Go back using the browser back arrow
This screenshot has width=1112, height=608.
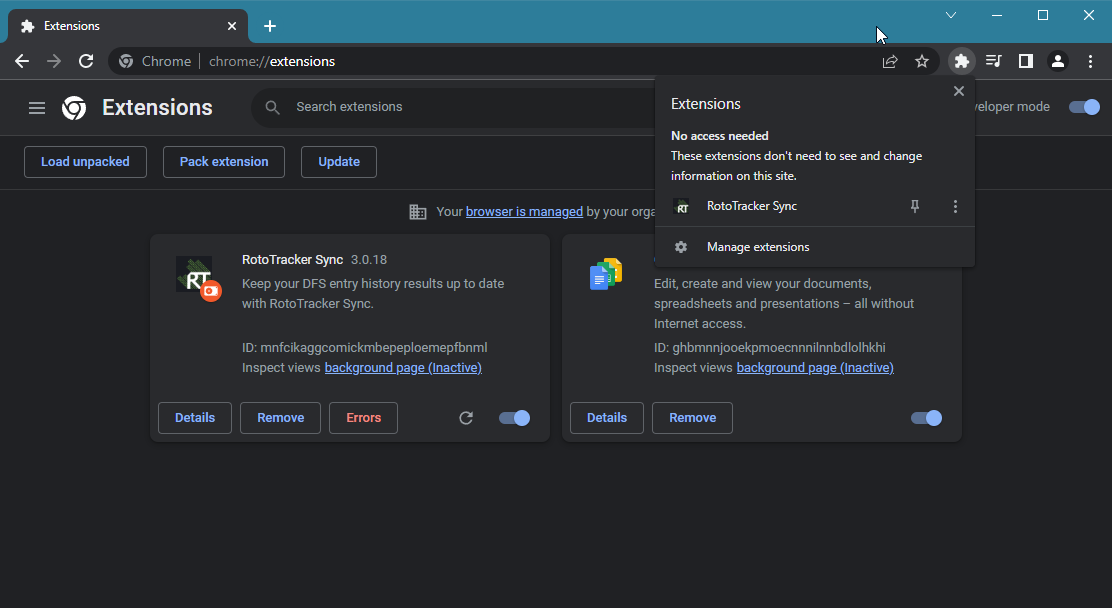[22, 61]
